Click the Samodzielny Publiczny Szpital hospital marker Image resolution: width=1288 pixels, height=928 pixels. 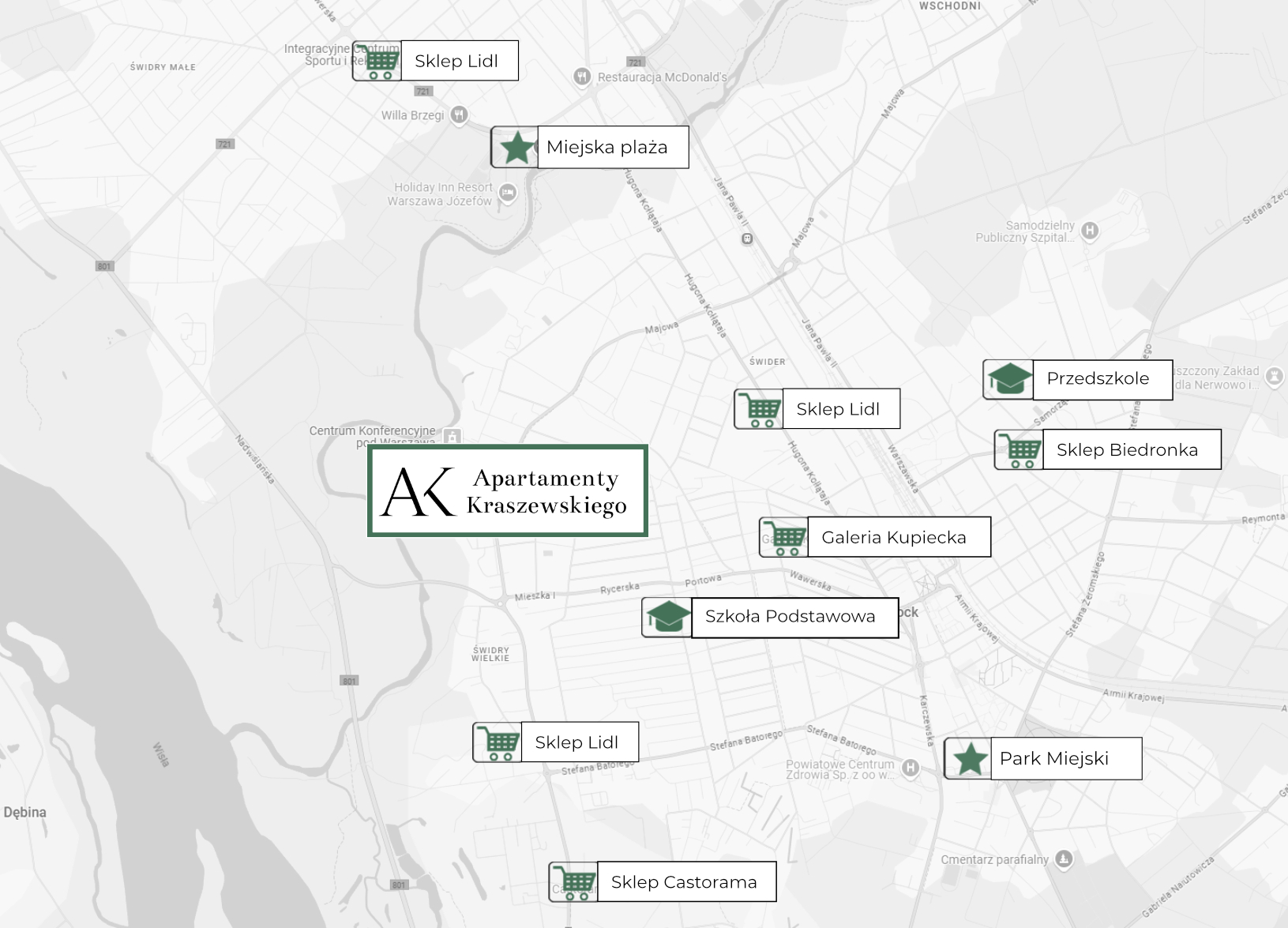click(x=1090, y=231)
